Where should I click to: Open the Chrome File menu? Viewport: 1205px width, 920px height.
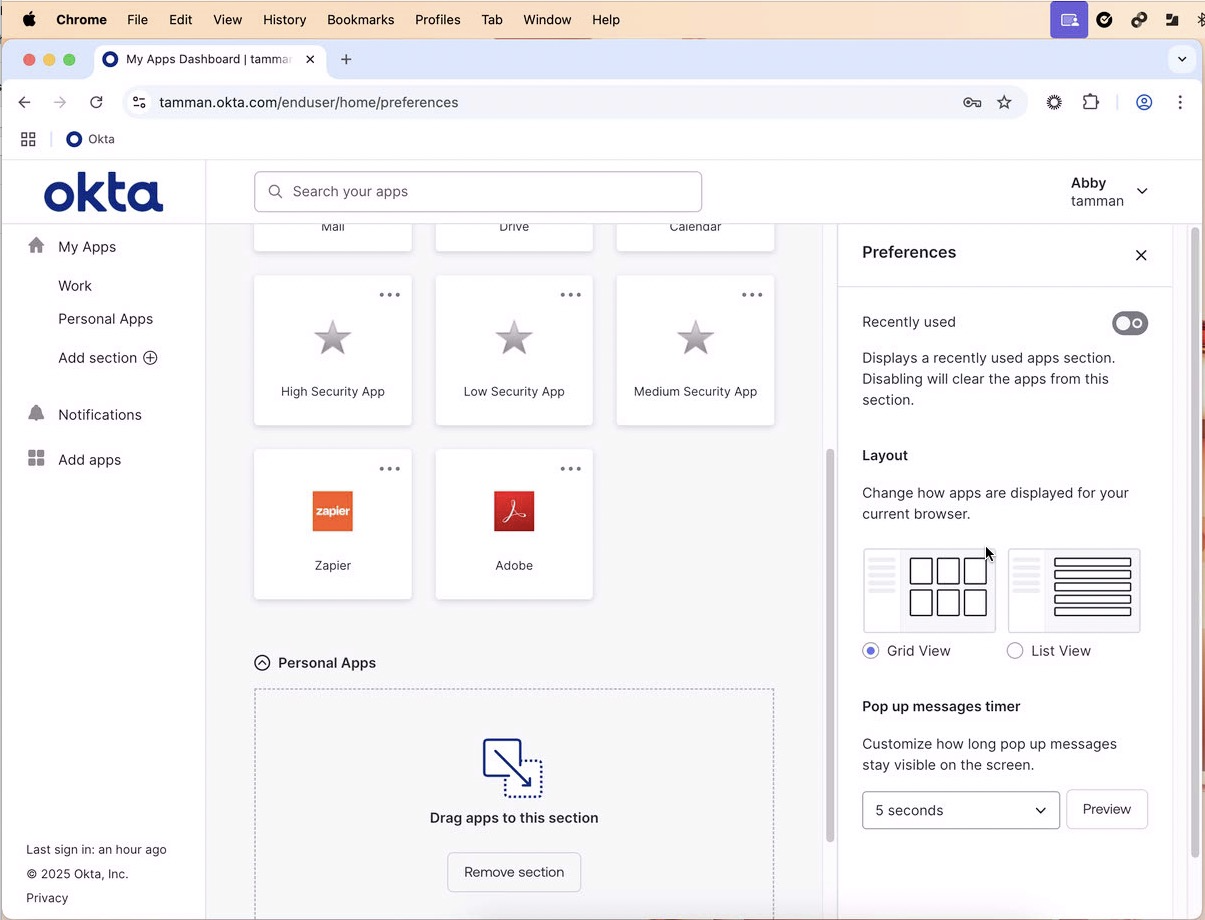coord(137,19)
